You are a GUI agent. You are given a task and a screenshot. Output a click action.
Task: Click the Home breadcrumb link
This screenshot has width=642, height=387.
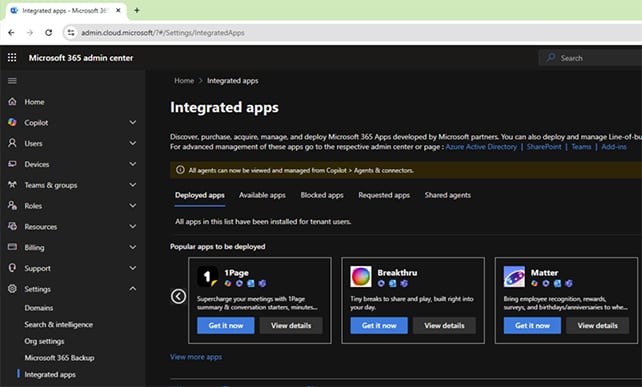(x=184, y=81)
